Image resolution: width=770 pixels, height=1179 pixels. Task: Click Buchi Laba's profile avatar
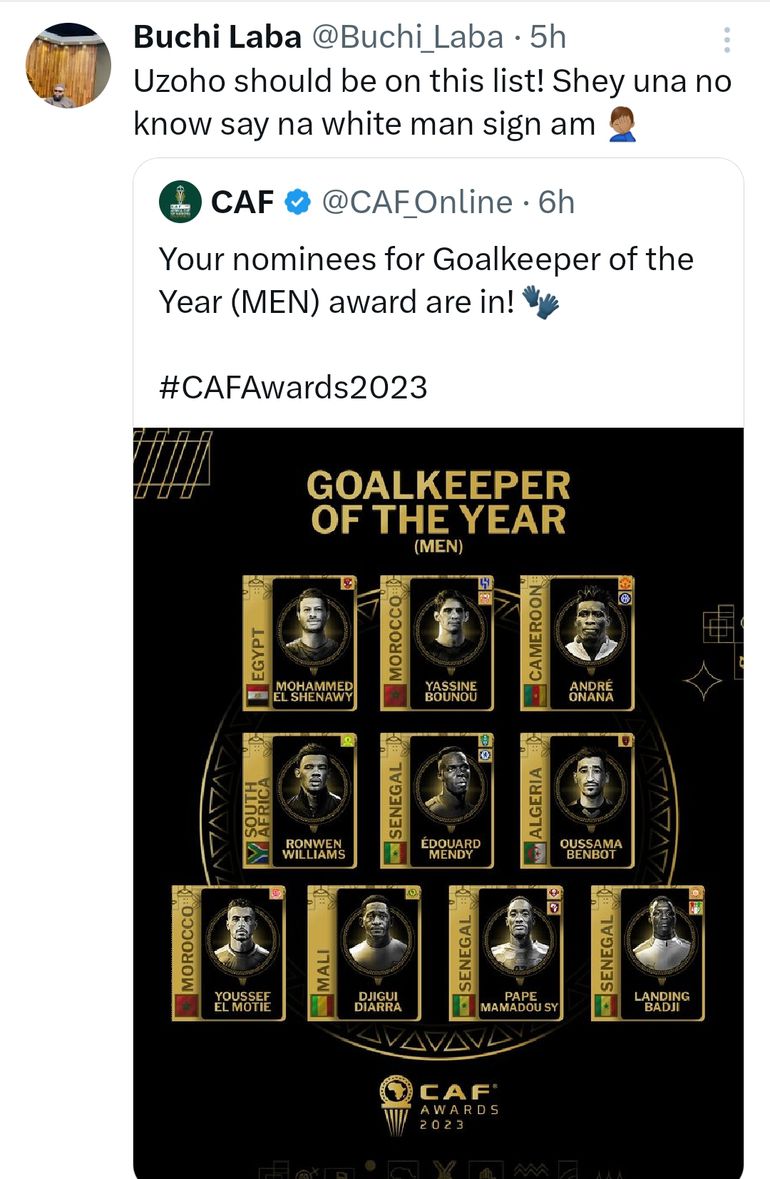tap(66, 65)
